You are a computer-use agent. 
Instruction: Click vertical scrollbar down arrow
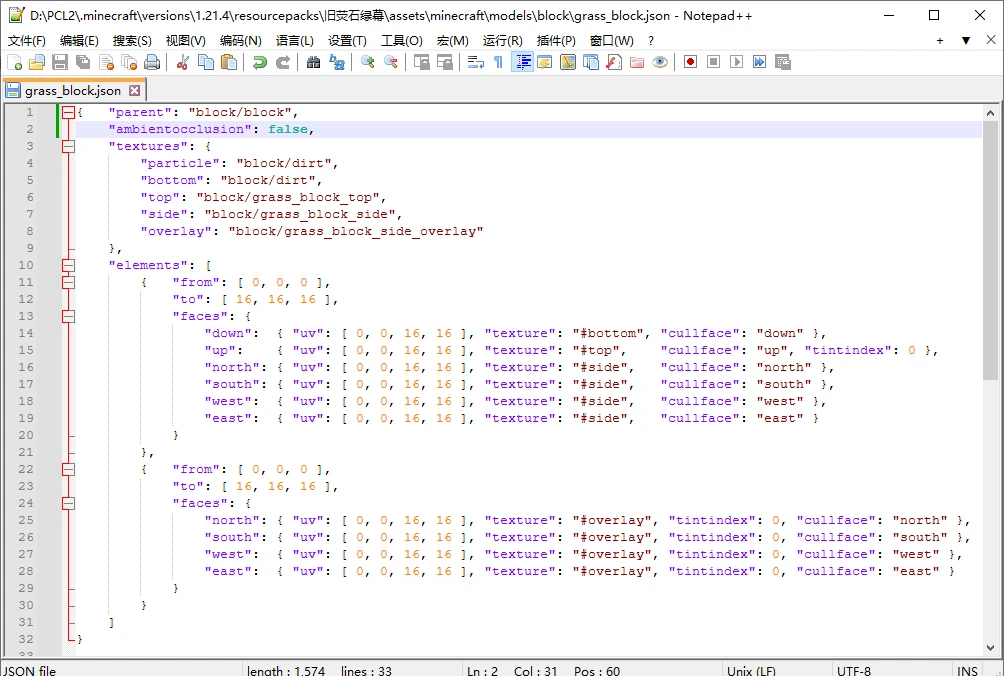(991, 648)
